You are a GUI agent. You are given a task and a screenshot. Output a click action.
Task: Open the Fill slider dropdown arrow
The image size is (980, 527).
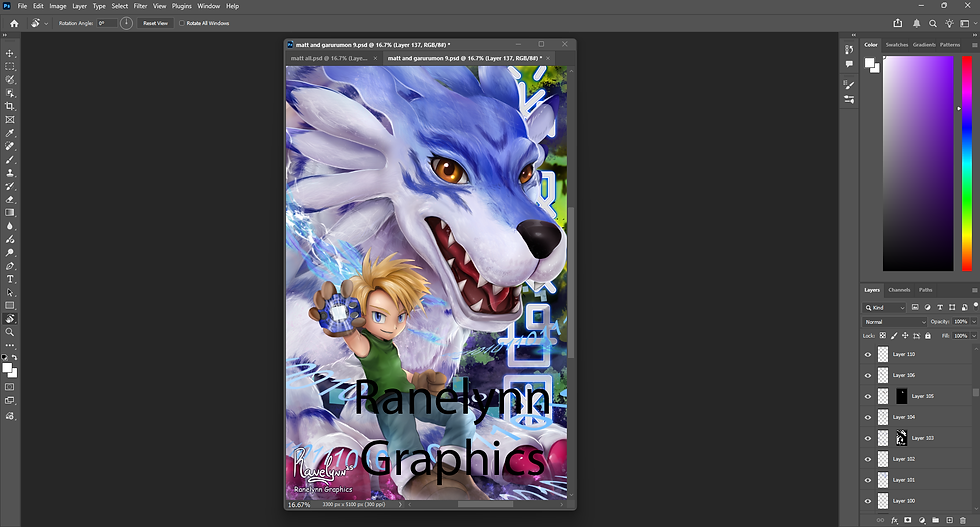tap(974, 336)
